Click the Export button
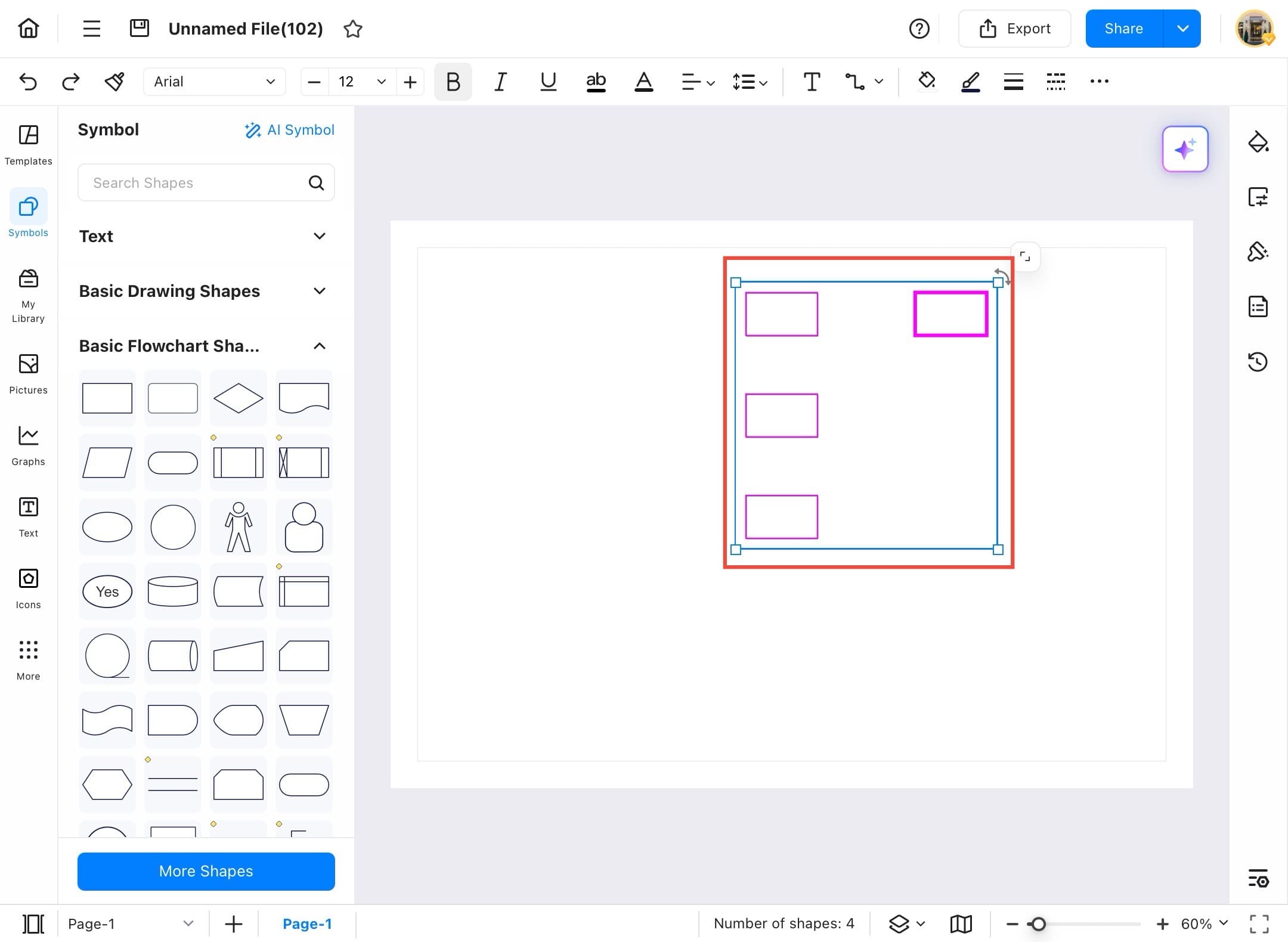 tap(1014, 29)
